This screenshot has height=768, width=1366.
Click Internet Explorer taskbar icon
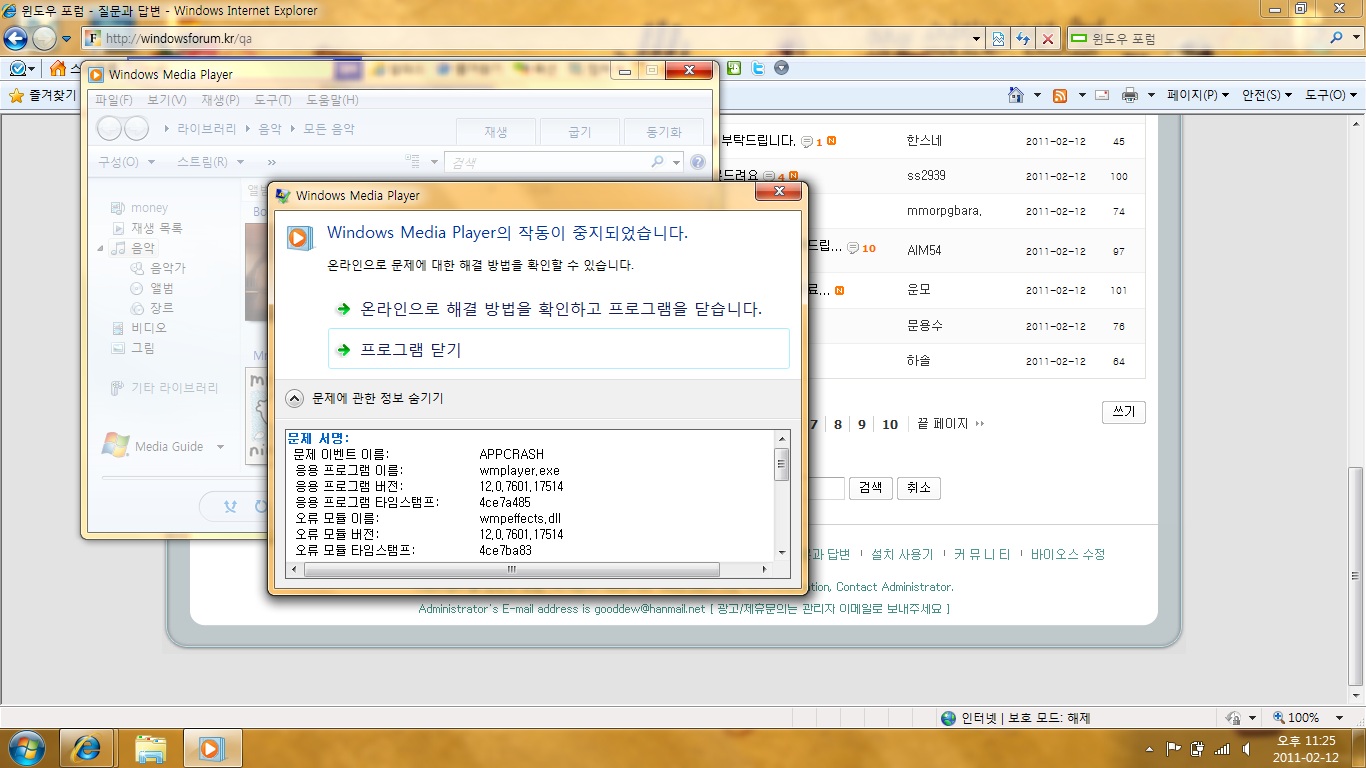(87, 748)
